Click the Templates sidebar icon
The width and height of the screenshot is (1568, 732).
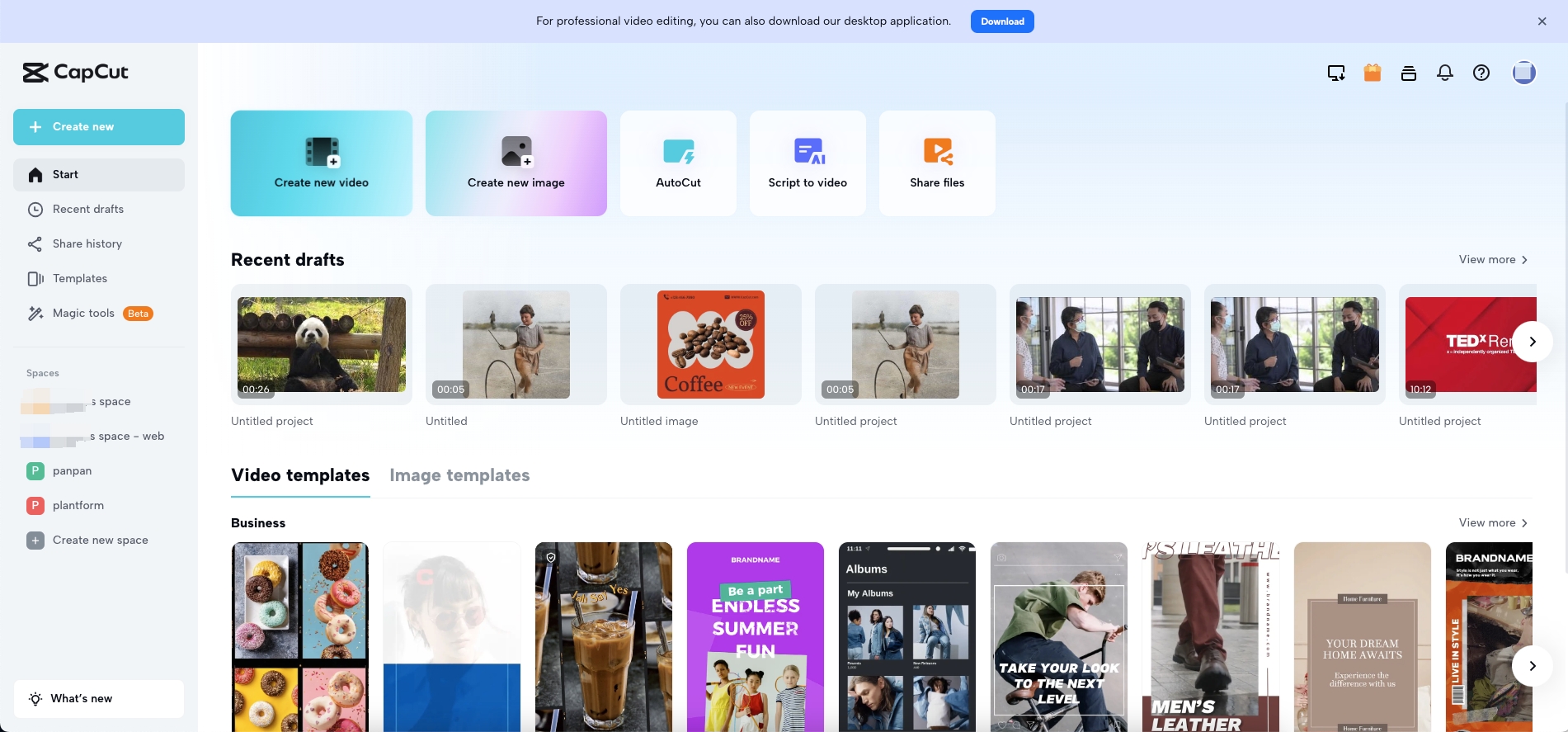[35, 279]
